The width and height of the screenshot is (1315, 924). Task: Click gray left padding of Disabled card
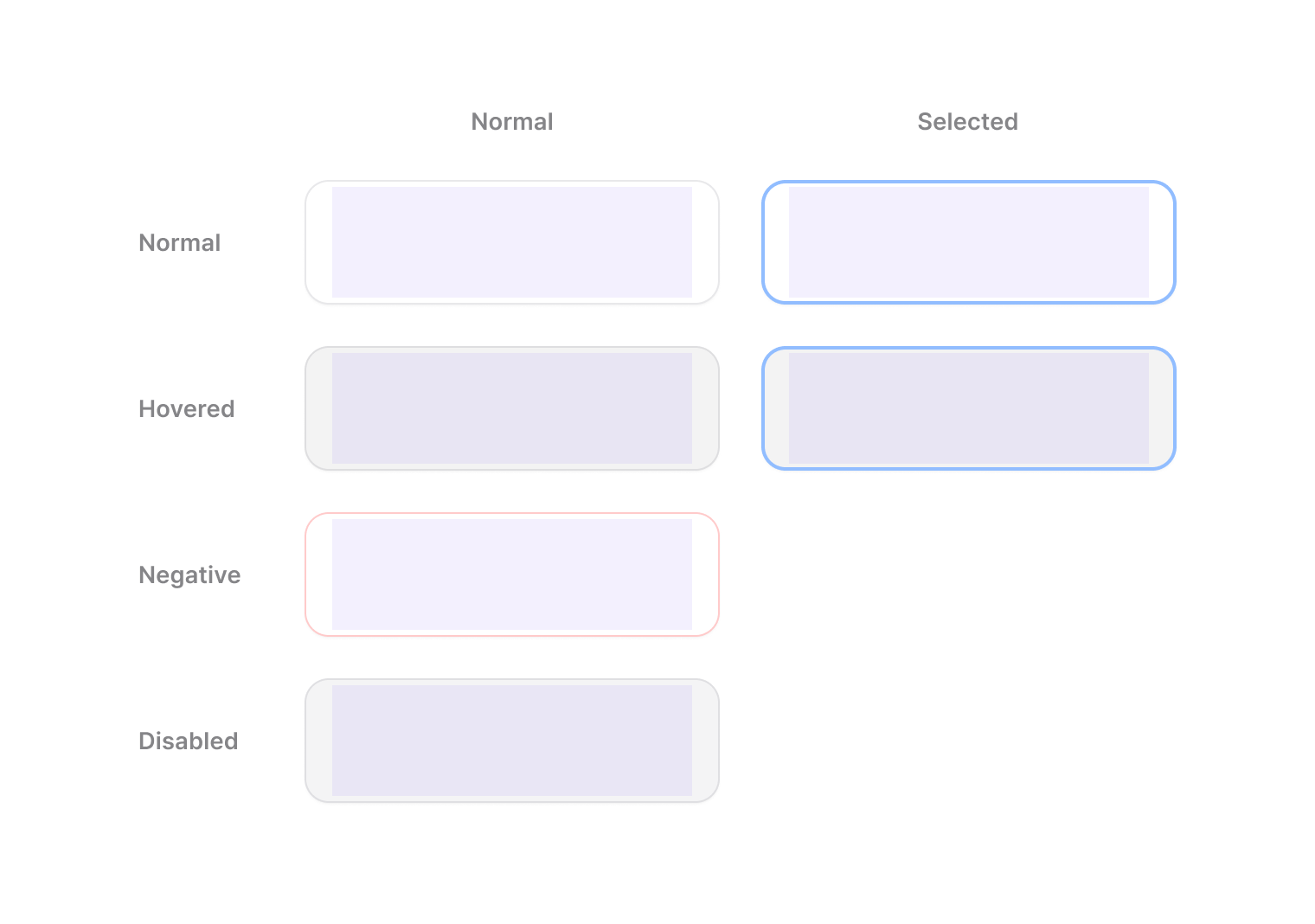[319, 741]
